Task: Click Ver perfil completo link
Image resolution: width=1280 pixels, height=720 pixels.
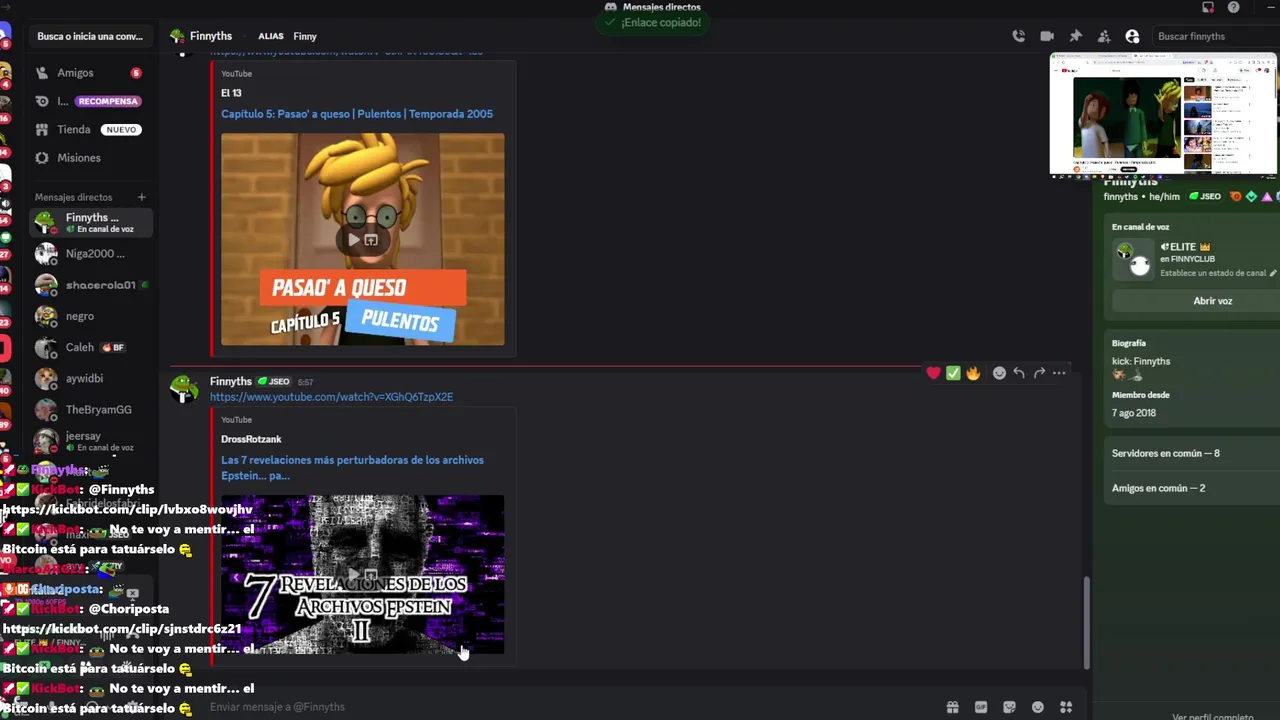Action: tap(1212, 716)
